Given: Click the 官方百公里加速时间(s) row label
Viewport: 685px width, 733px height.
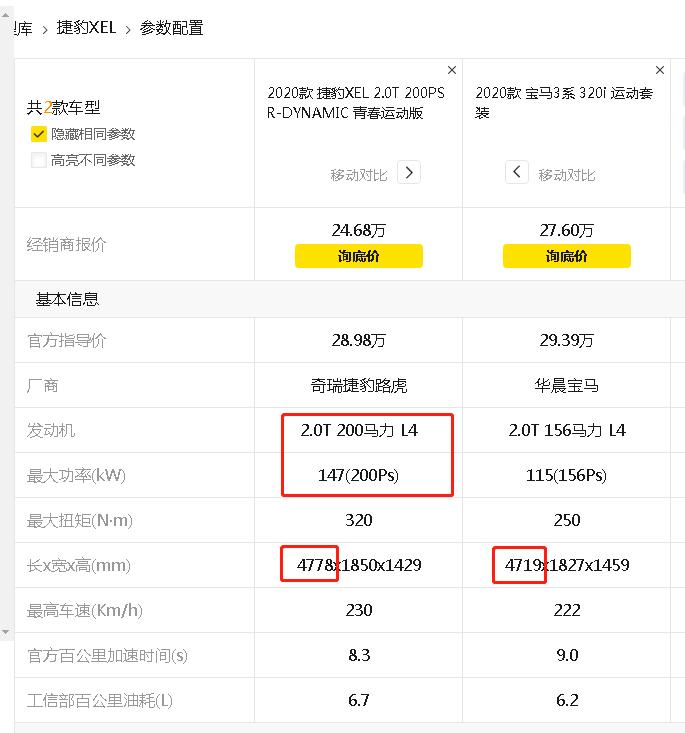Looking at the screenshot, I should 107,656.
